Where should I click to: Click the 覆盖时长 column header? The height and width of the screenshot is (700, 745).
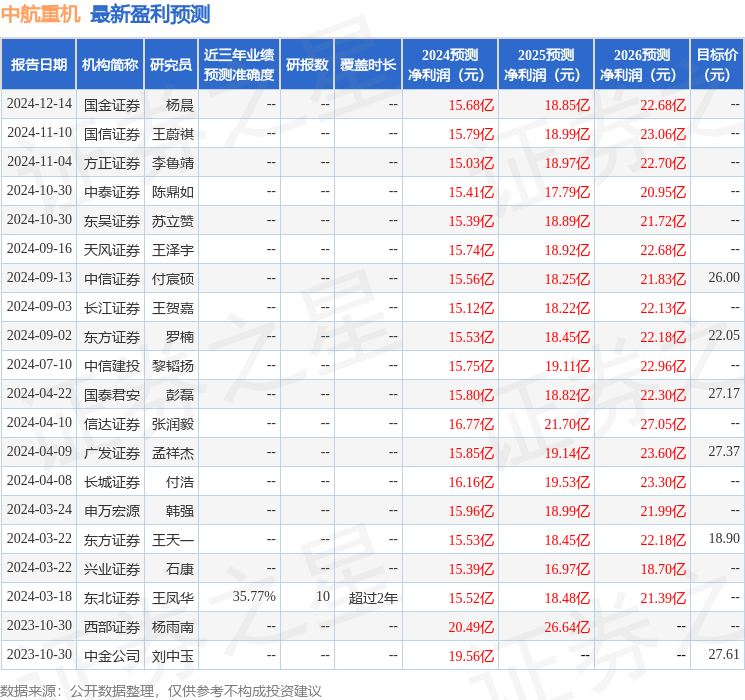pos(368,65)
